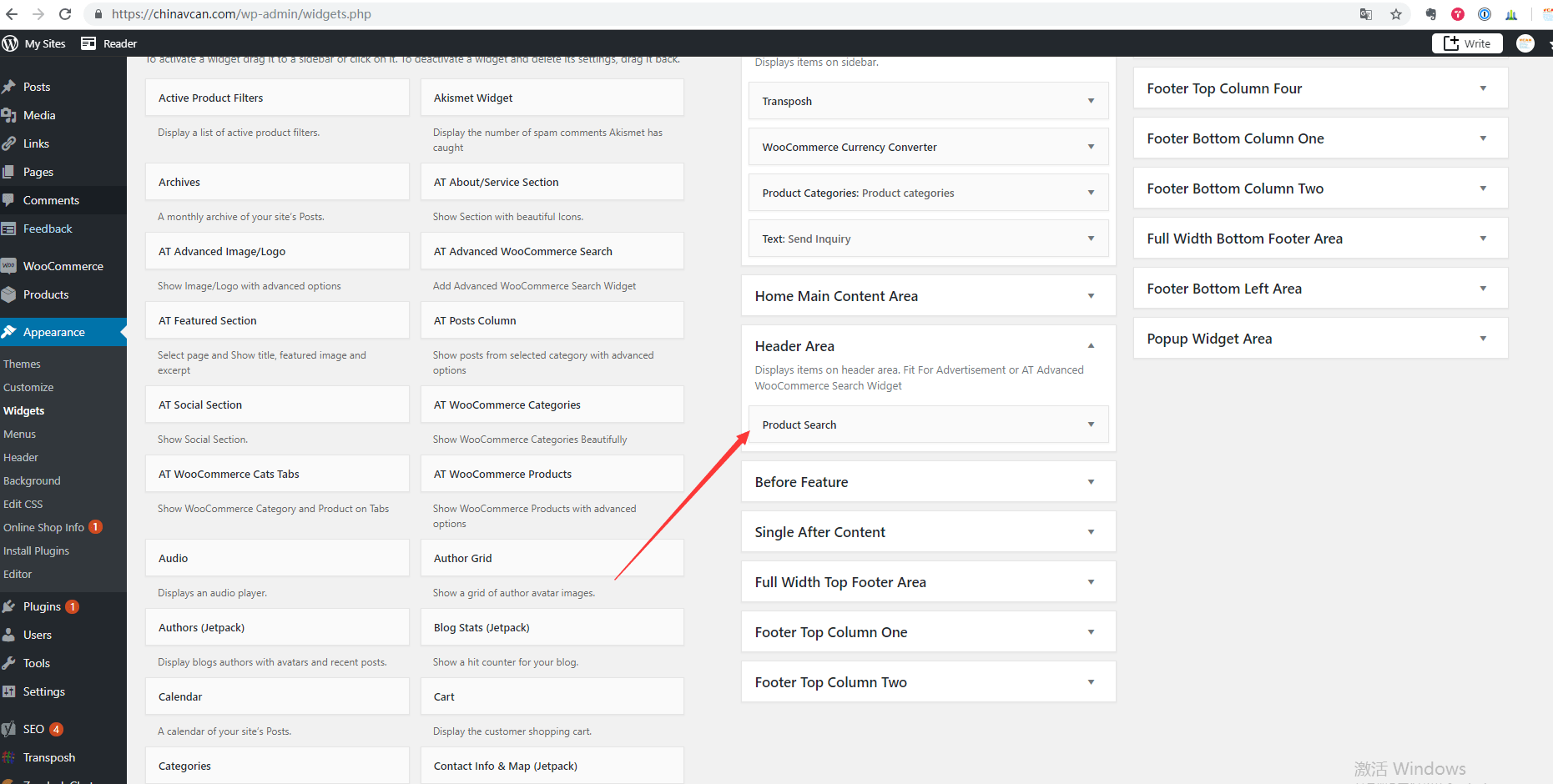Click the Products box icon in sidebar

(9, 294)
